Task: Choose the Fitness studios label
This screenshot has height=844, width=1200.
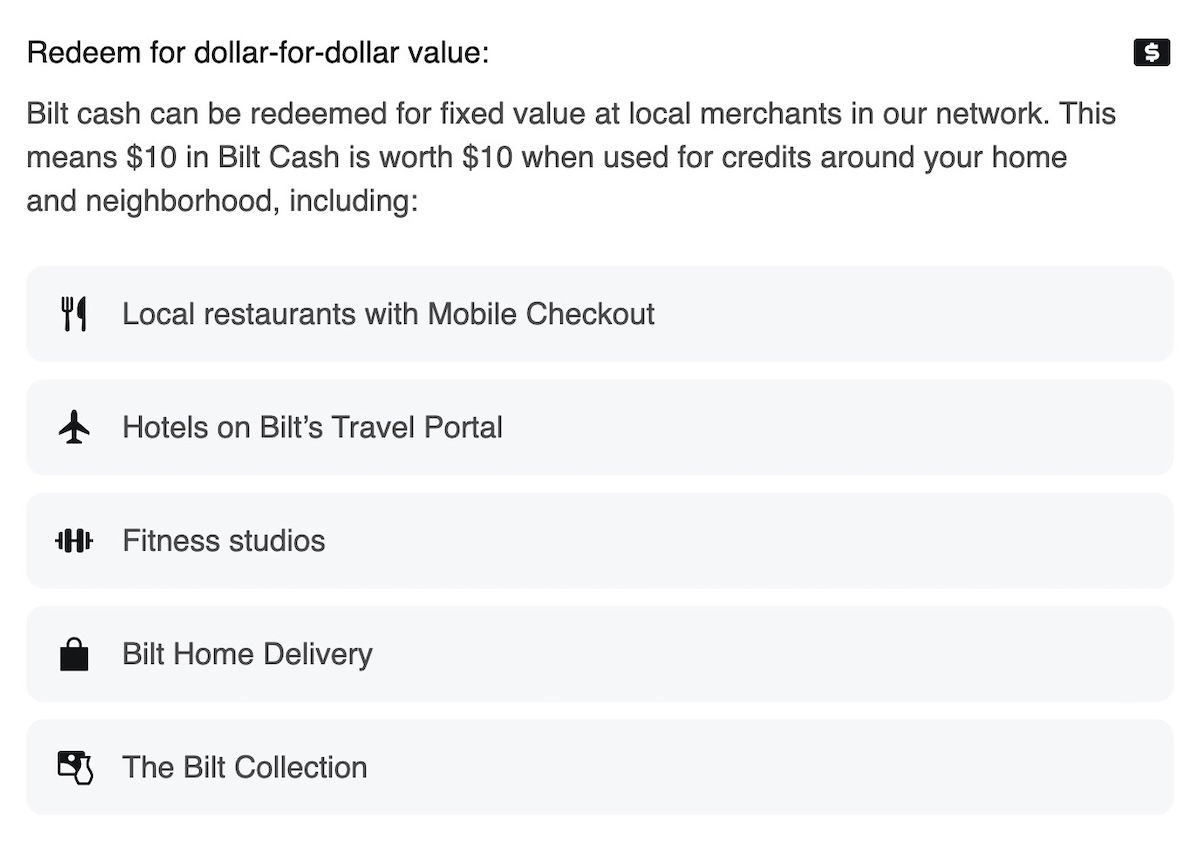Action: pos(223,541)
